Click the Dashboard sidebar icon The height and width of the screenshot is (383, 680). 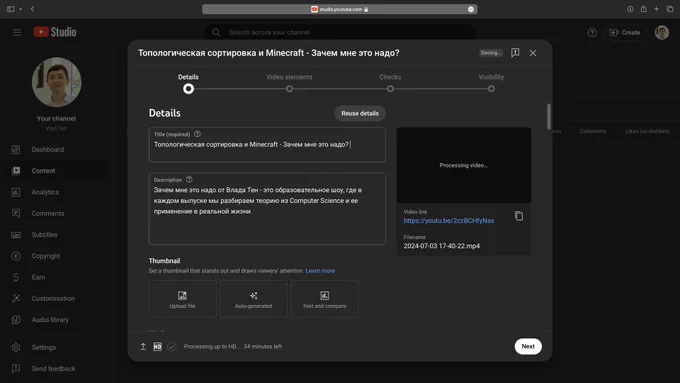[x=16, y=150]
